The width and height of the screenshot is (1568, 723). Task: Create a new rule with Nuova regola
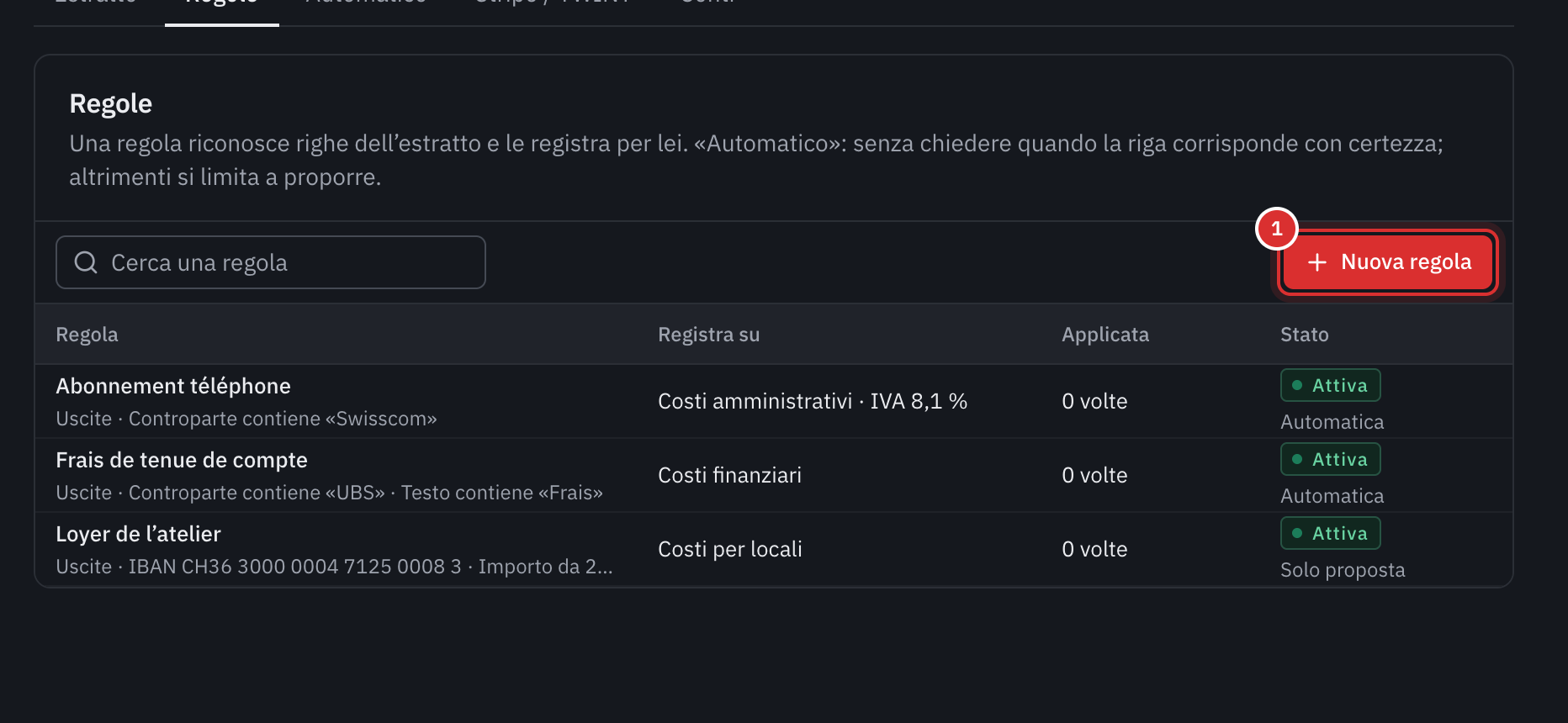(1388, 262)
